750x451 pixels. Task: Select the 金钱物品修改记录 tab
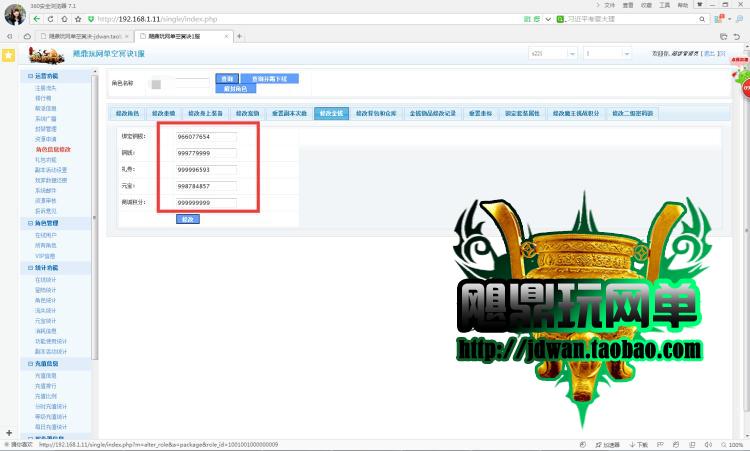tap(432, 113)
